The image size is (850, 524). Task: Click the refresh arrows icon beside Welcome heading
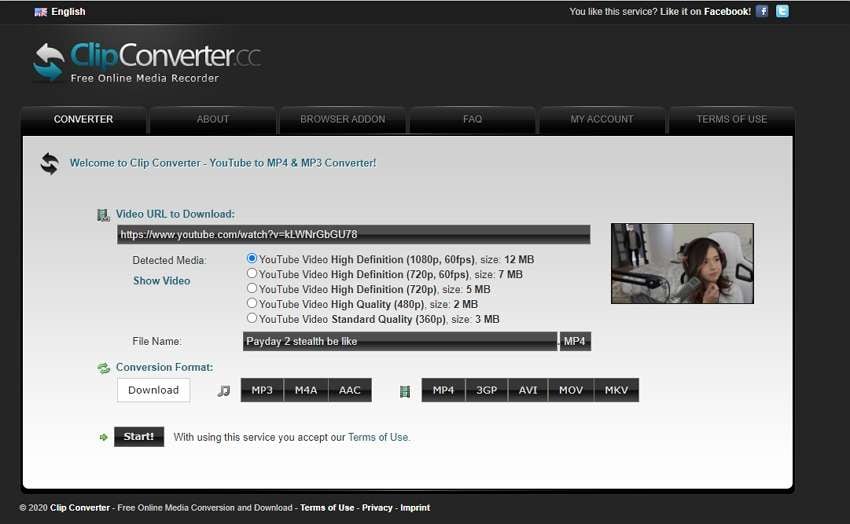49,164
